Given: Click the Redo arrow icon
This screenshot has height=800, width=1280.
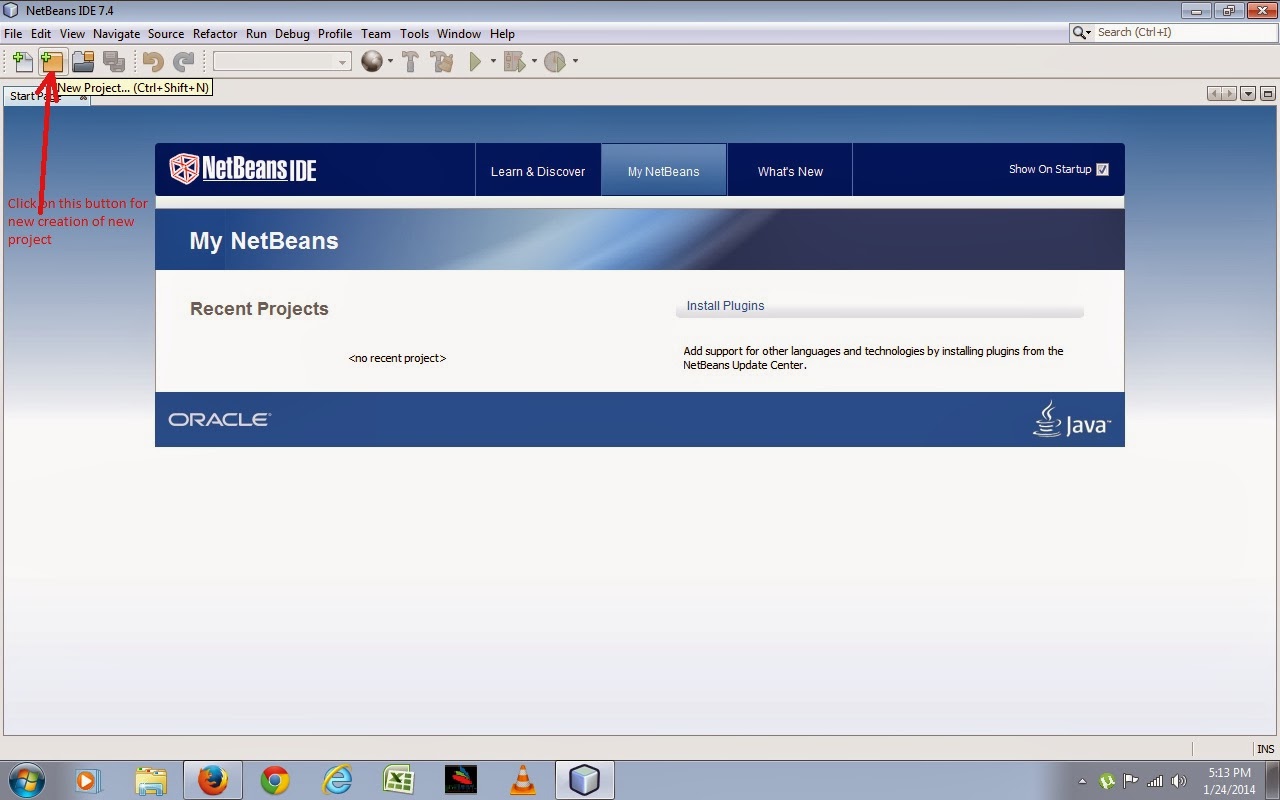Looking at the screenshot, I should [183, 62].
